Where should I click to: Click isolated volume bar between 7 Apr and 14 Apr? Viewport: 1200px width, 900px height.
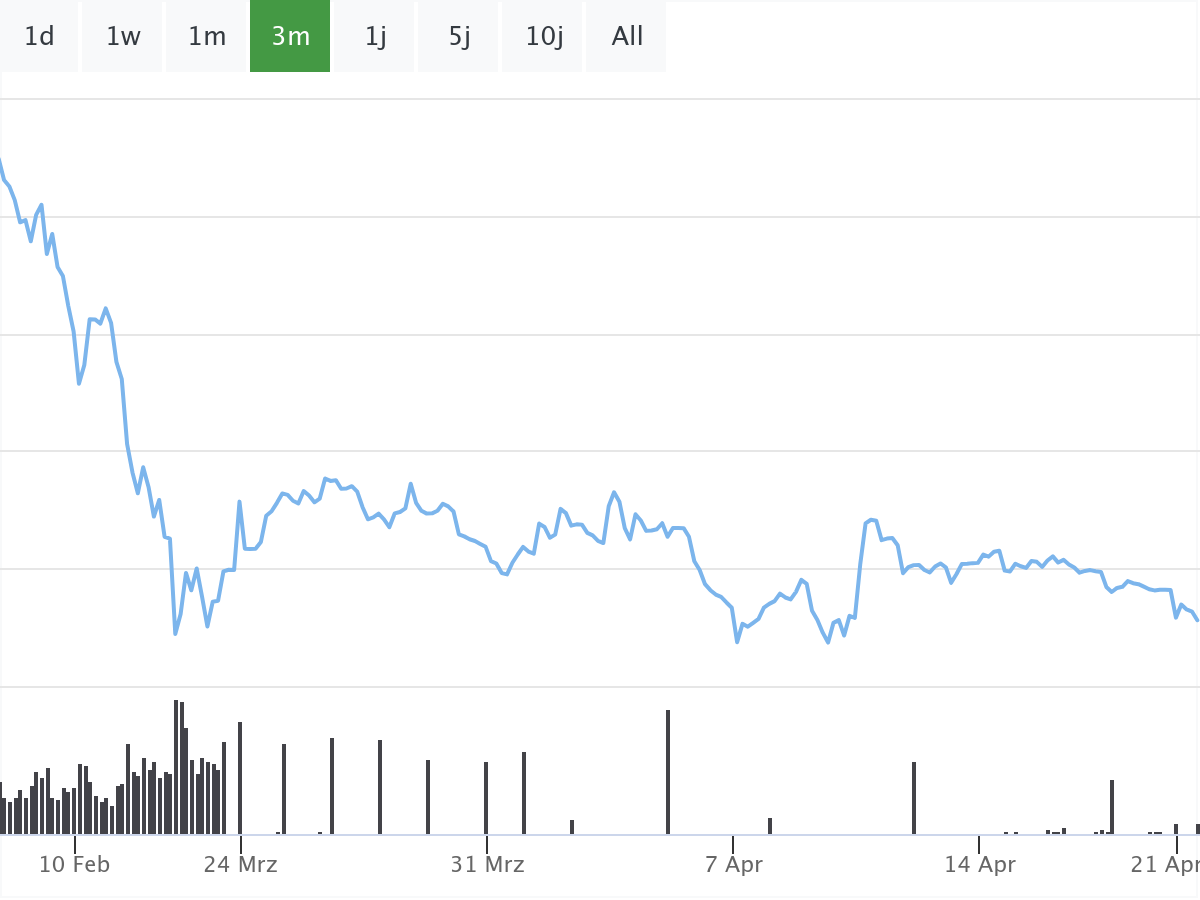click(x=913, y=798)
